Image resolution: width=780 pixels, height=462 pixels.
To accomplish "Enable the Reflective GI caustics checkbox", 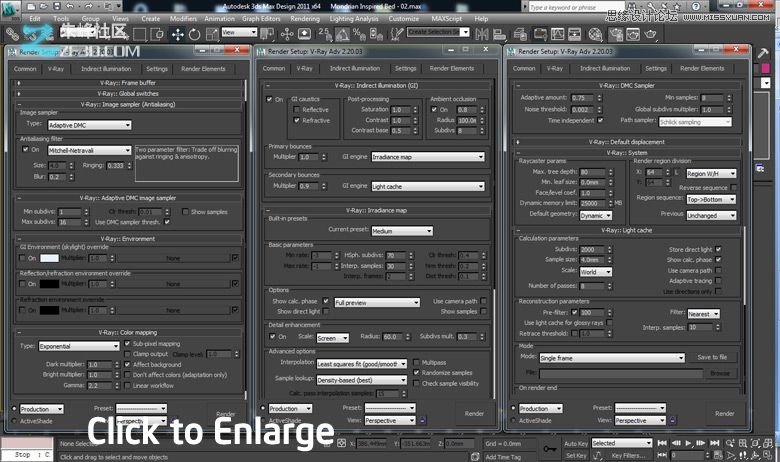I will click(296, 109).
